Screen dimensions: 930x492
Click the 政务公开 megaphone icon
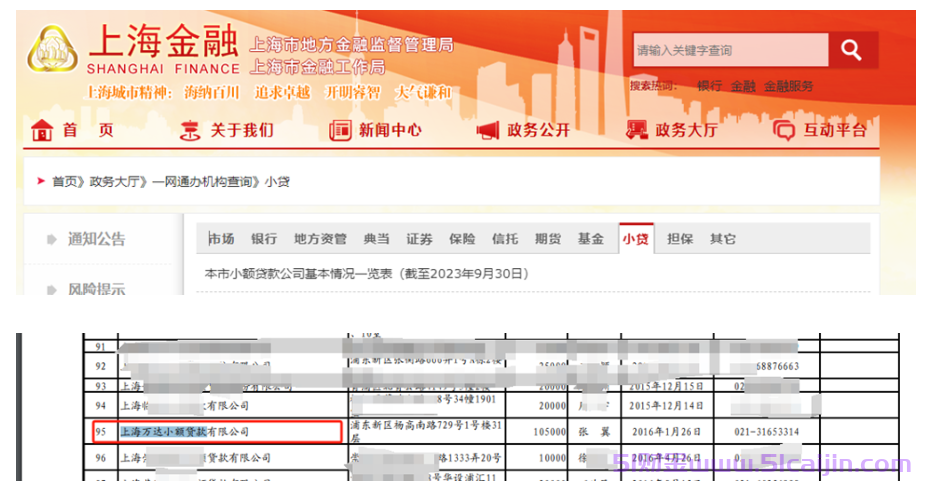tap(488, 130)
